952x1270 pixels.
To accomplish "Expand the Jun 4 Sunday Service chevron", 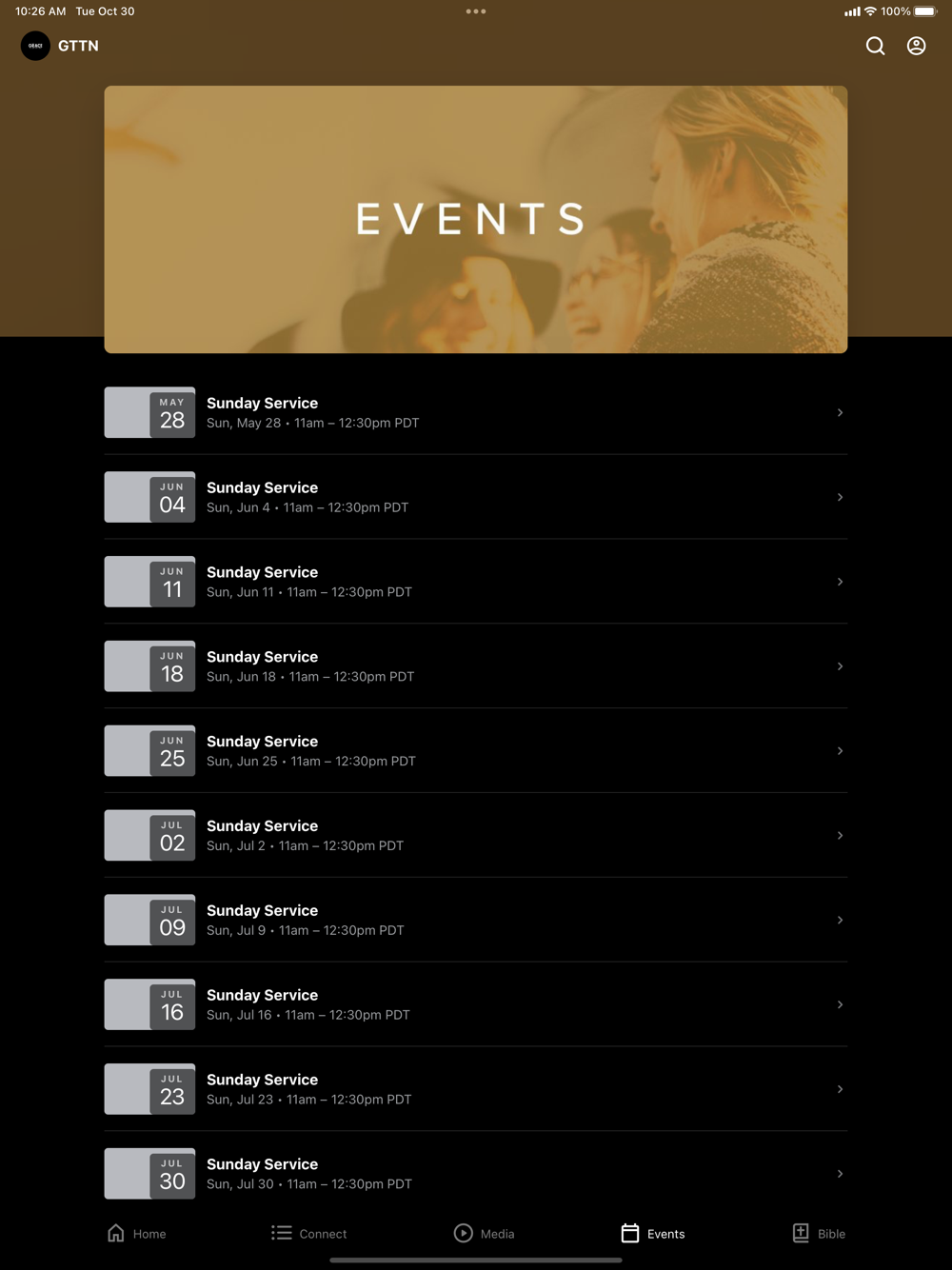I will [x=840, y=497].
